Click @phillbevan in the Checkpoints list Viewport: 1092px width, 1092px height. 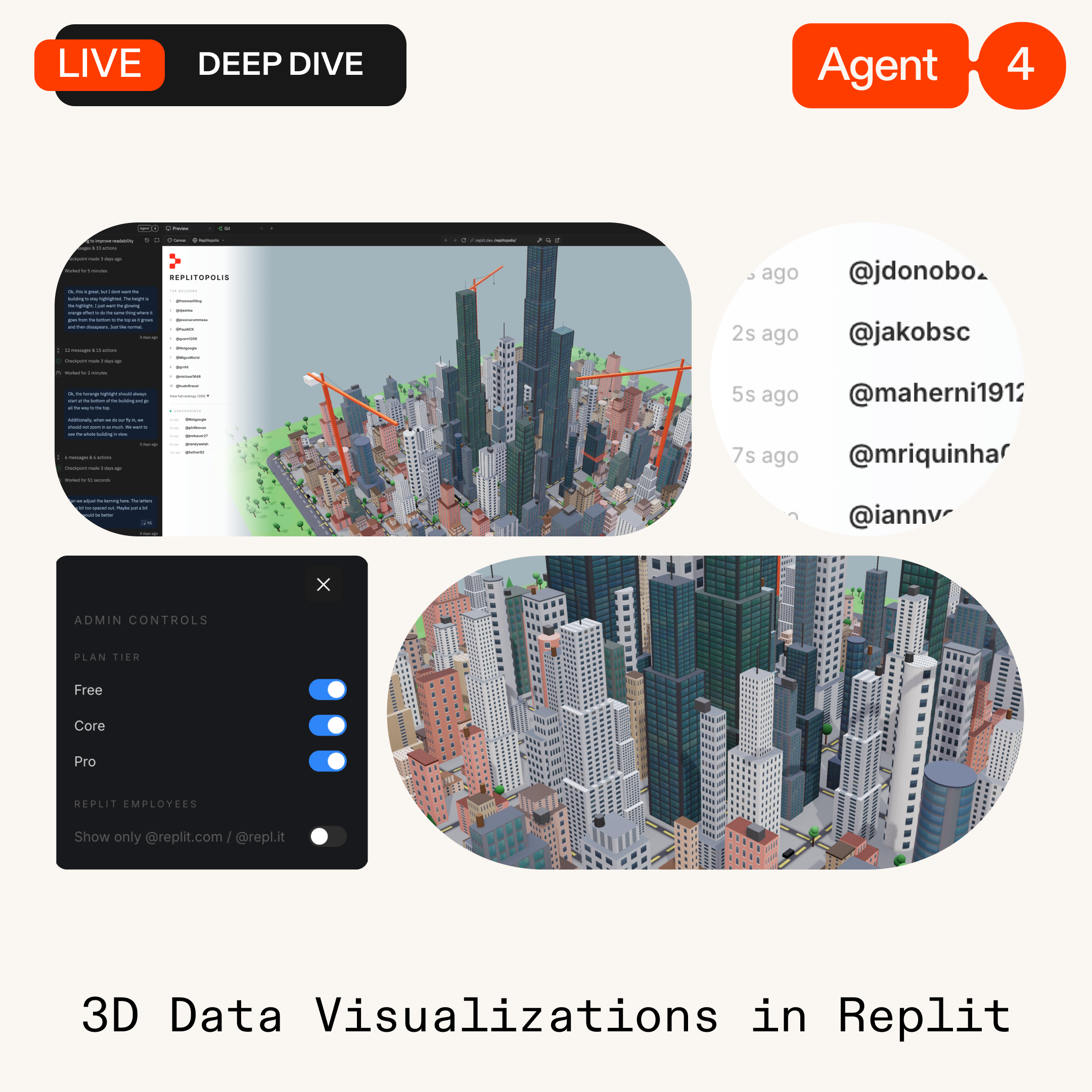click(196, 428)
